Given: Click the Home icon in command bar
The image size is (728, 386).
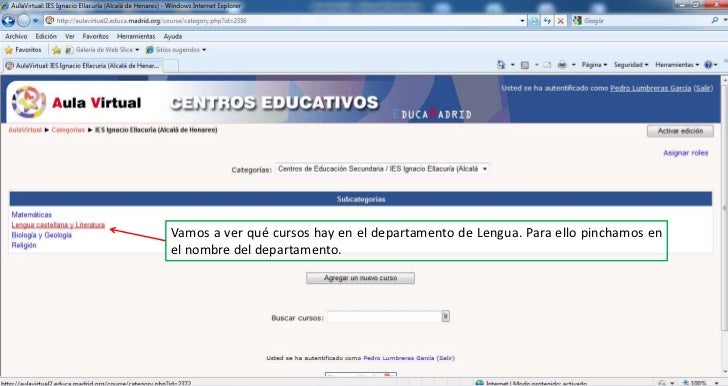Looking at the screenshot, I should click(x=501, y=65).
